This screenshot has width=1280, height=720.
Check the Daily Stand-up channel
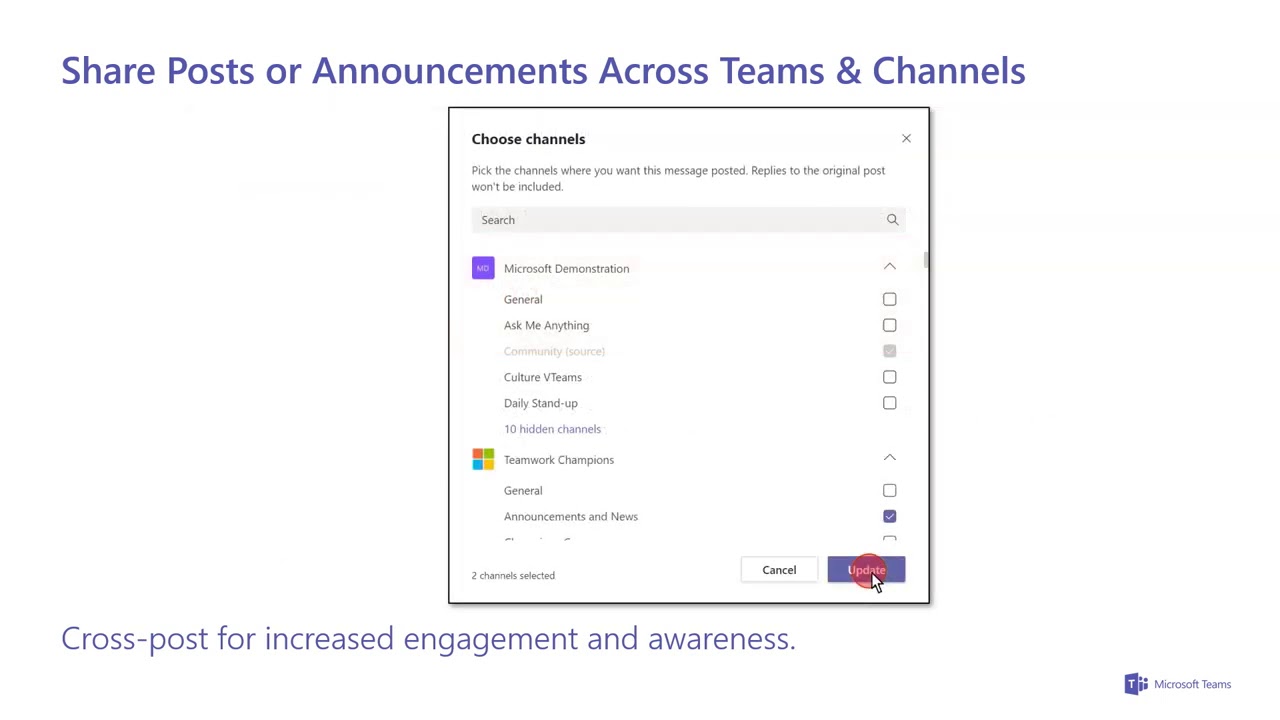pos(889,403)
